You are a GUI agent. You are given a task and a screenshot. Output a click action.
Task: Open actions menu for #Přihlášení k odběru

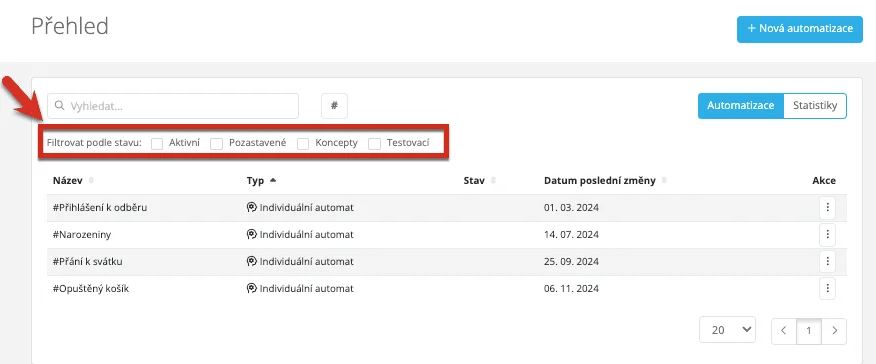tap(827, 208)
